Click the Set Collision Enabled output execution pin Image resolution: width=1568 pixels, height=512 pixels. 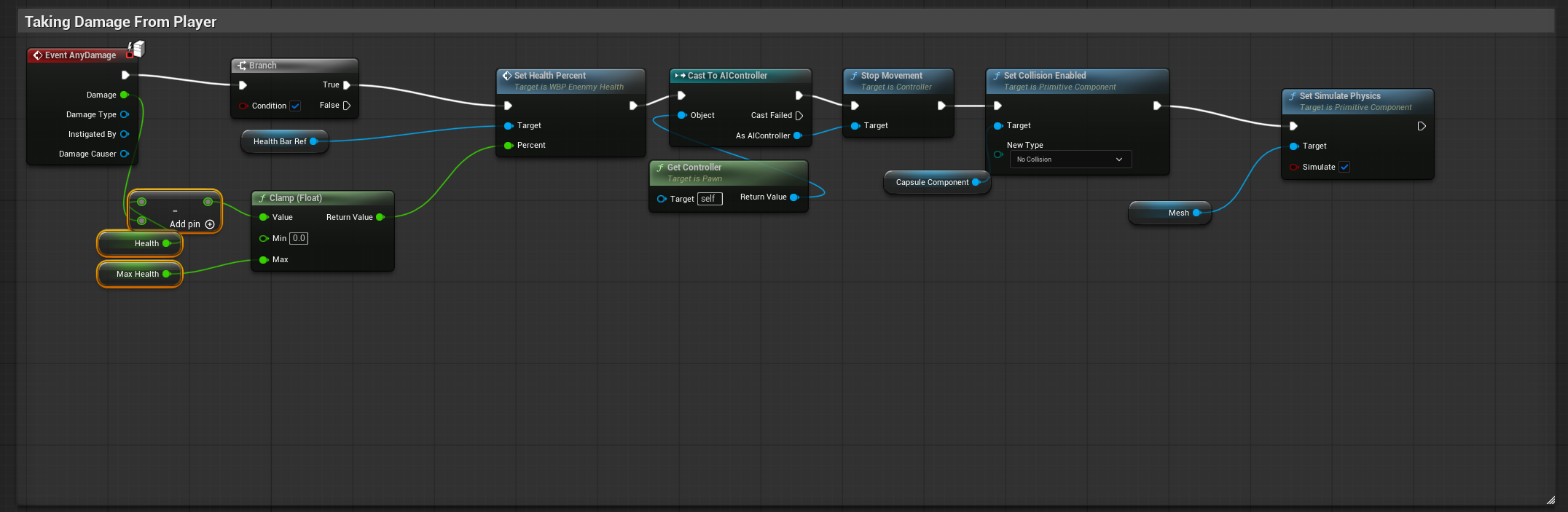[x=1157, y=106]
